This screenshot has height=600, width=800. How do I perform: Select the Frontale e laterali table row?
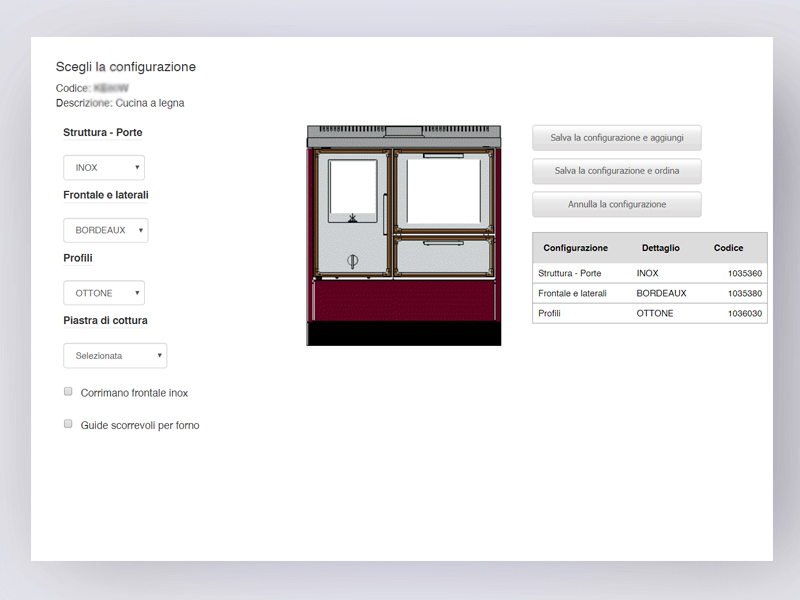tap(649, 293)
